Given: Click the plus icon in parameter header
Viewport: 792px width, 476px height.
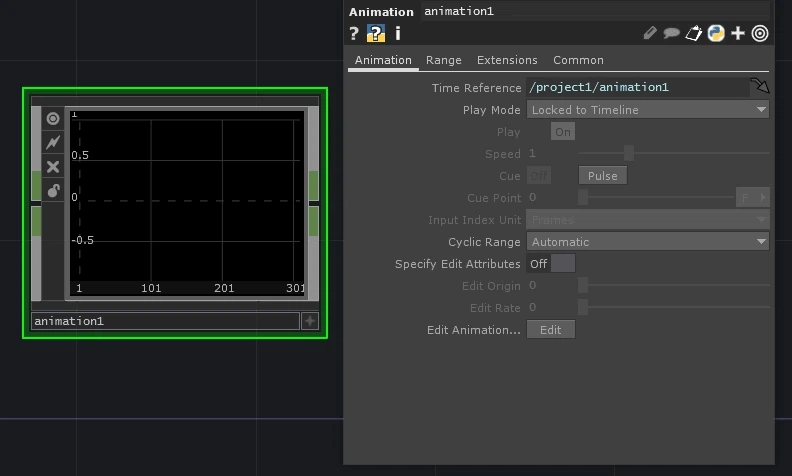Looking at the screenshot, I should coord(738,33).
